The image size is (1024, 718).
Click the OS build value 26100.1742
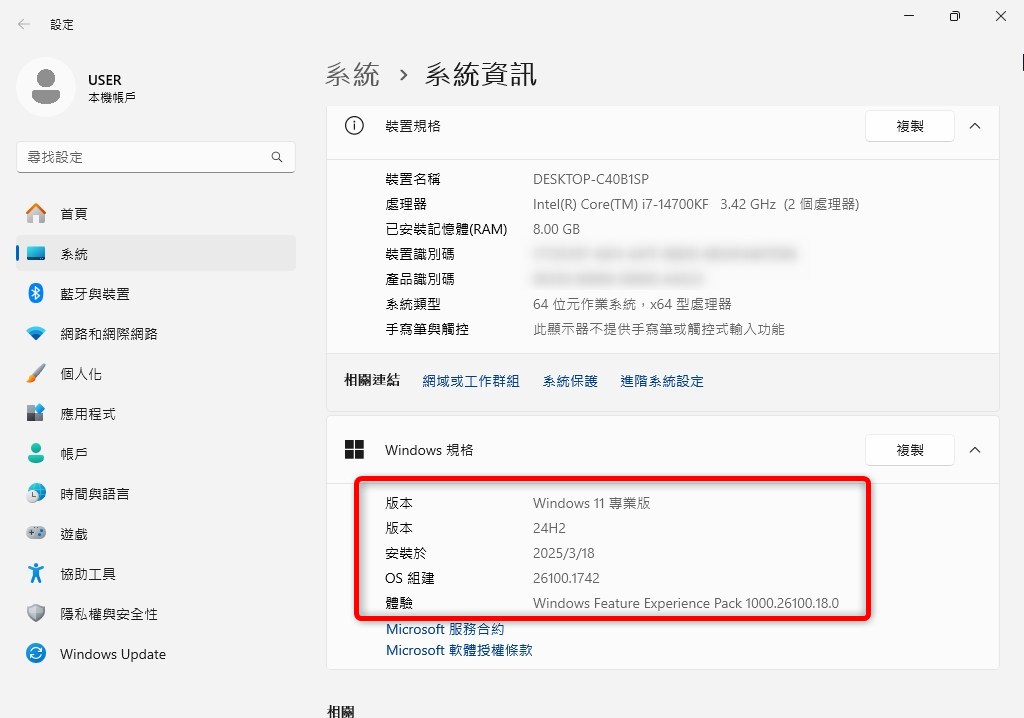tap(566, 578)
